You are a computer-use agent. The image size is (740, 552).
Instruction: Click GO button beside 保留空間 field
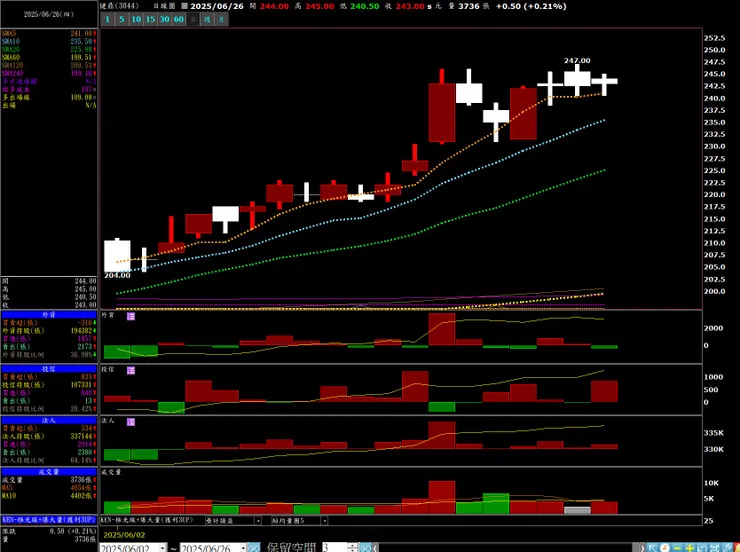coord(365,548)
